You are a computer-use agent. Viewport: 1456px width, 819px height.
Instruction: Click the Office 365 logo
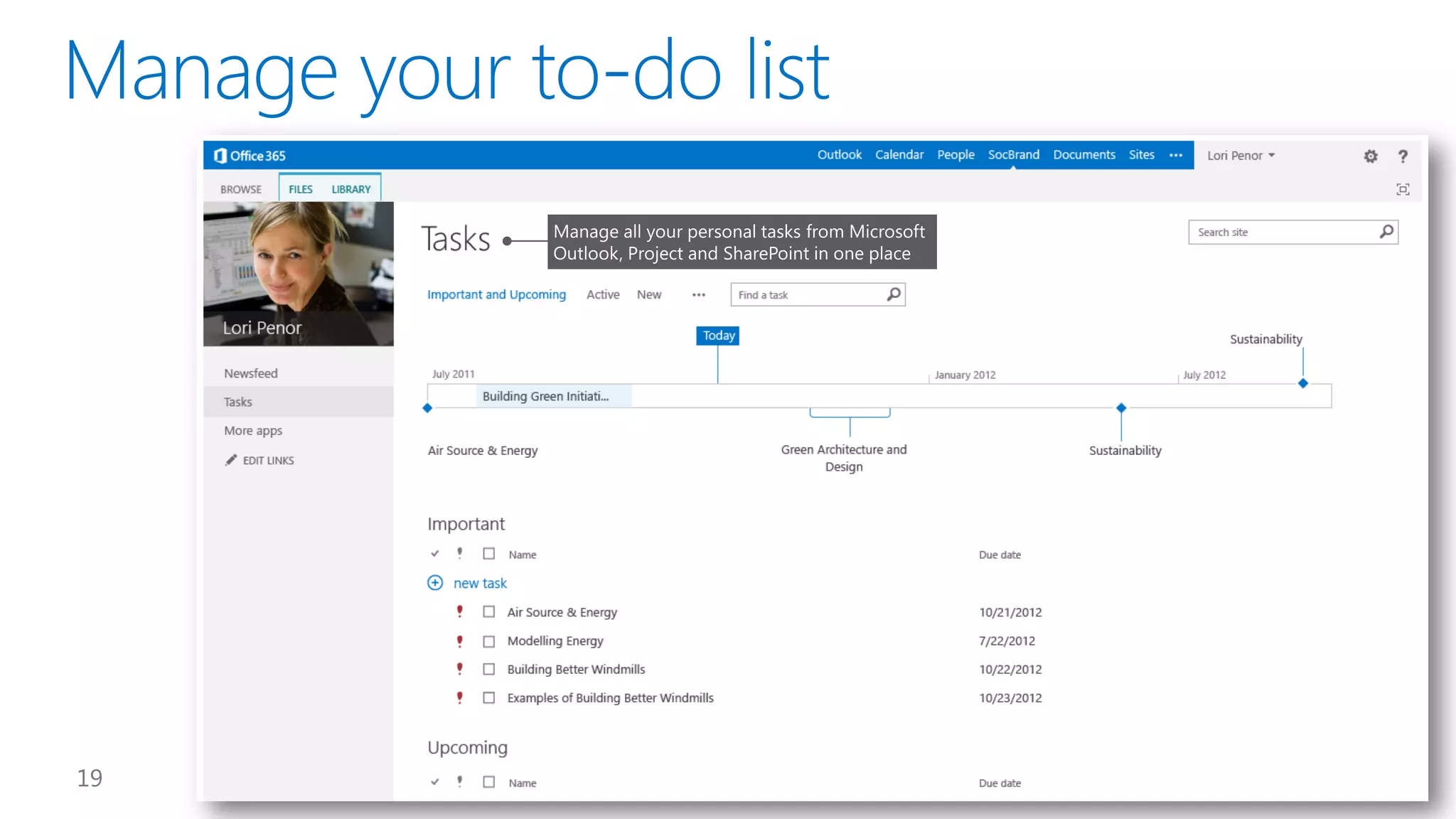pyautogui.click(x=250, y=156)
